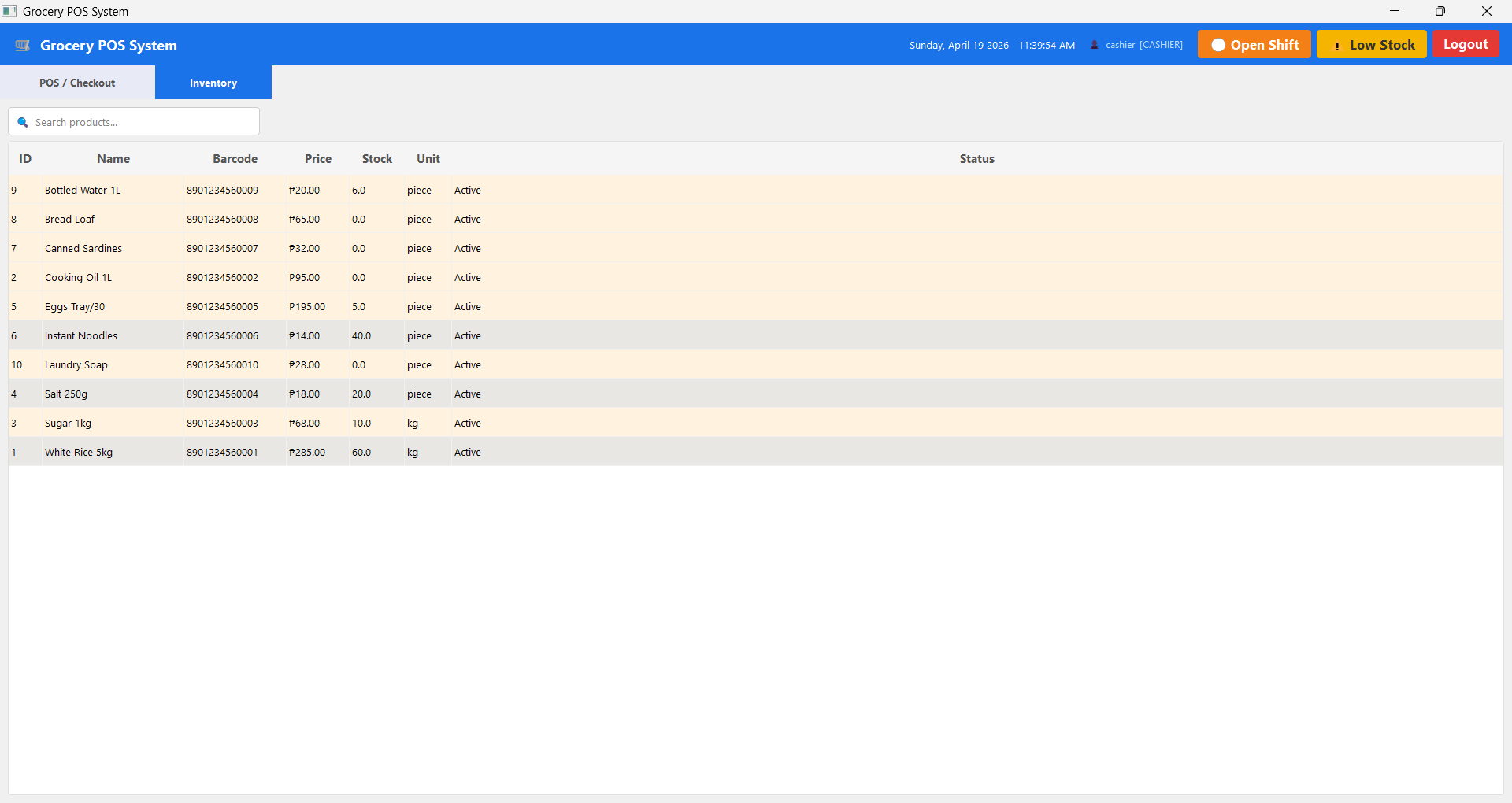
Task: Click the 5.0 stock value for Eggs Tray
Action: (358, 307)
